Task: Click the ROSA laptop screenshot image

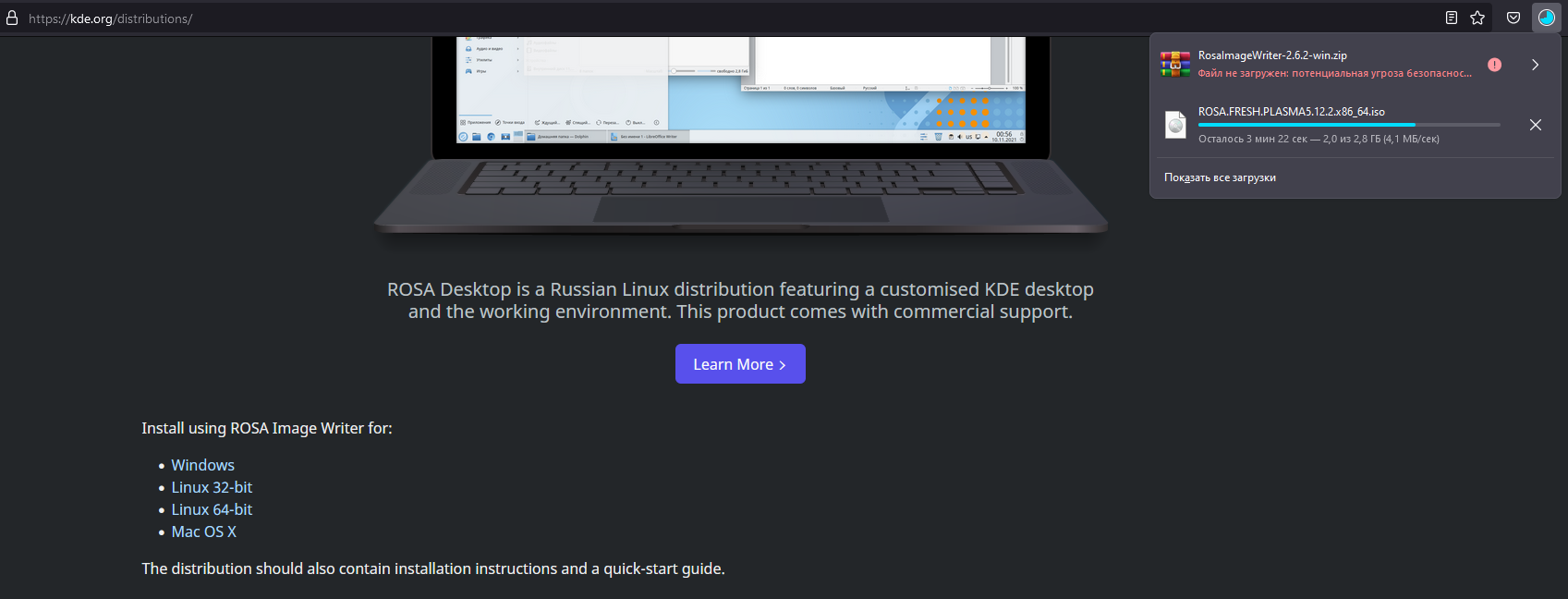Action: (740, 135)
